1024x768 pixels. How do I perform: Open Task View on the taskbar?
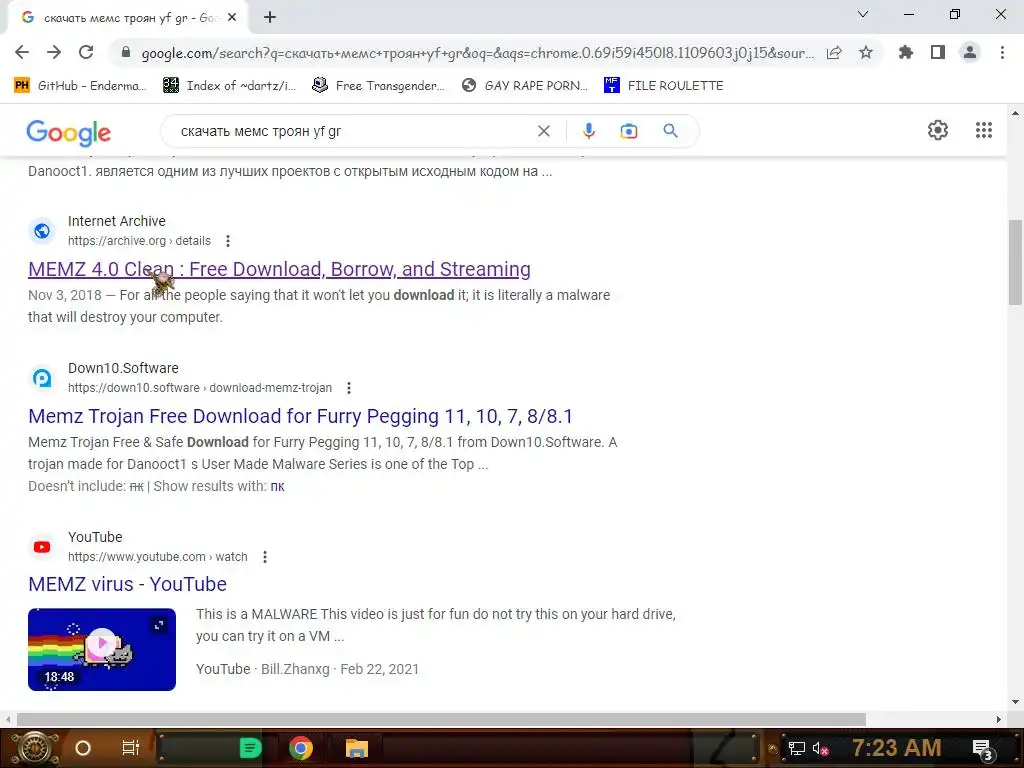point(131,748)
